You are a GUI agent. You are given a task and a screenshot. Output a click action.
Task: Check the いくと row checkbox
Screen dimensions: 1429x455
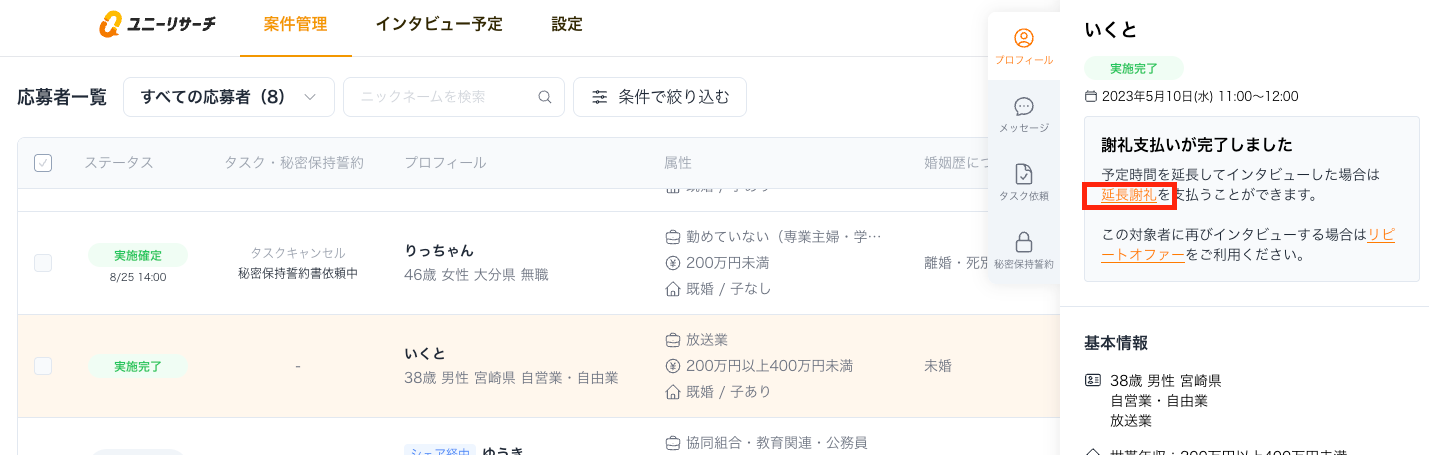click(x=43, y=366)
